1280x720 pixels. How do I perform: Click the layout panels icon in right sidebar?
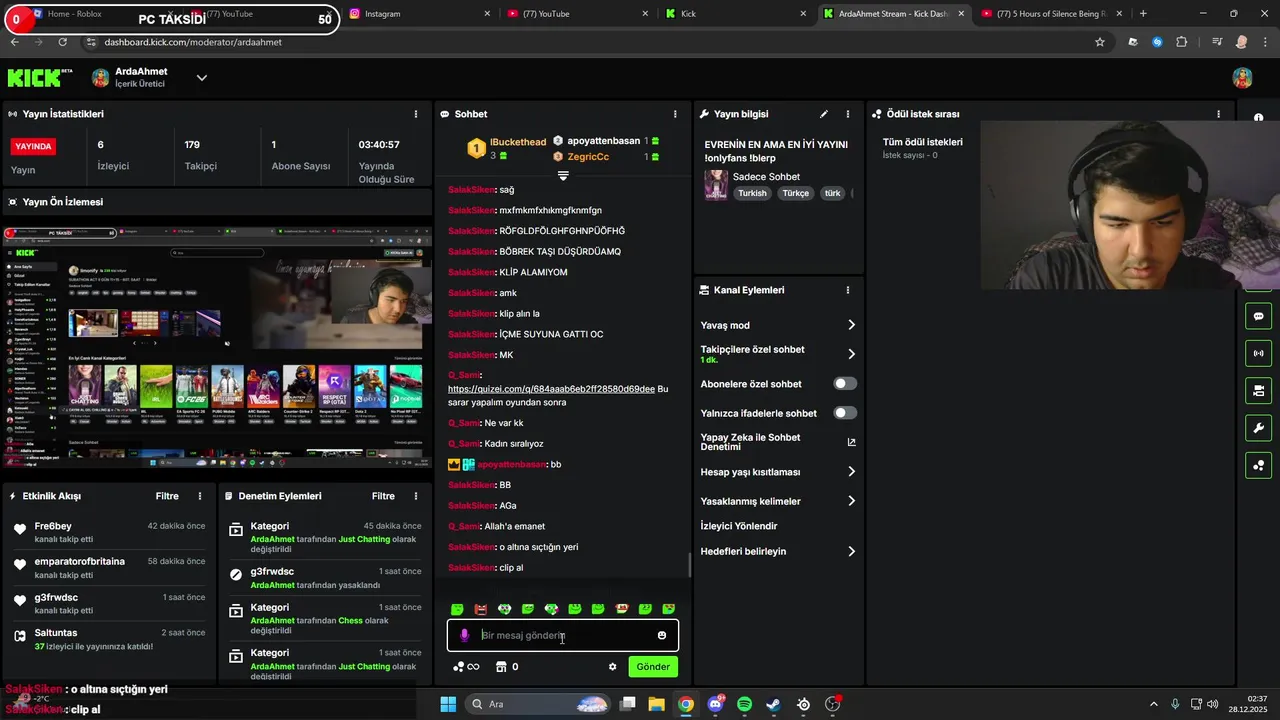[1258, 390]
